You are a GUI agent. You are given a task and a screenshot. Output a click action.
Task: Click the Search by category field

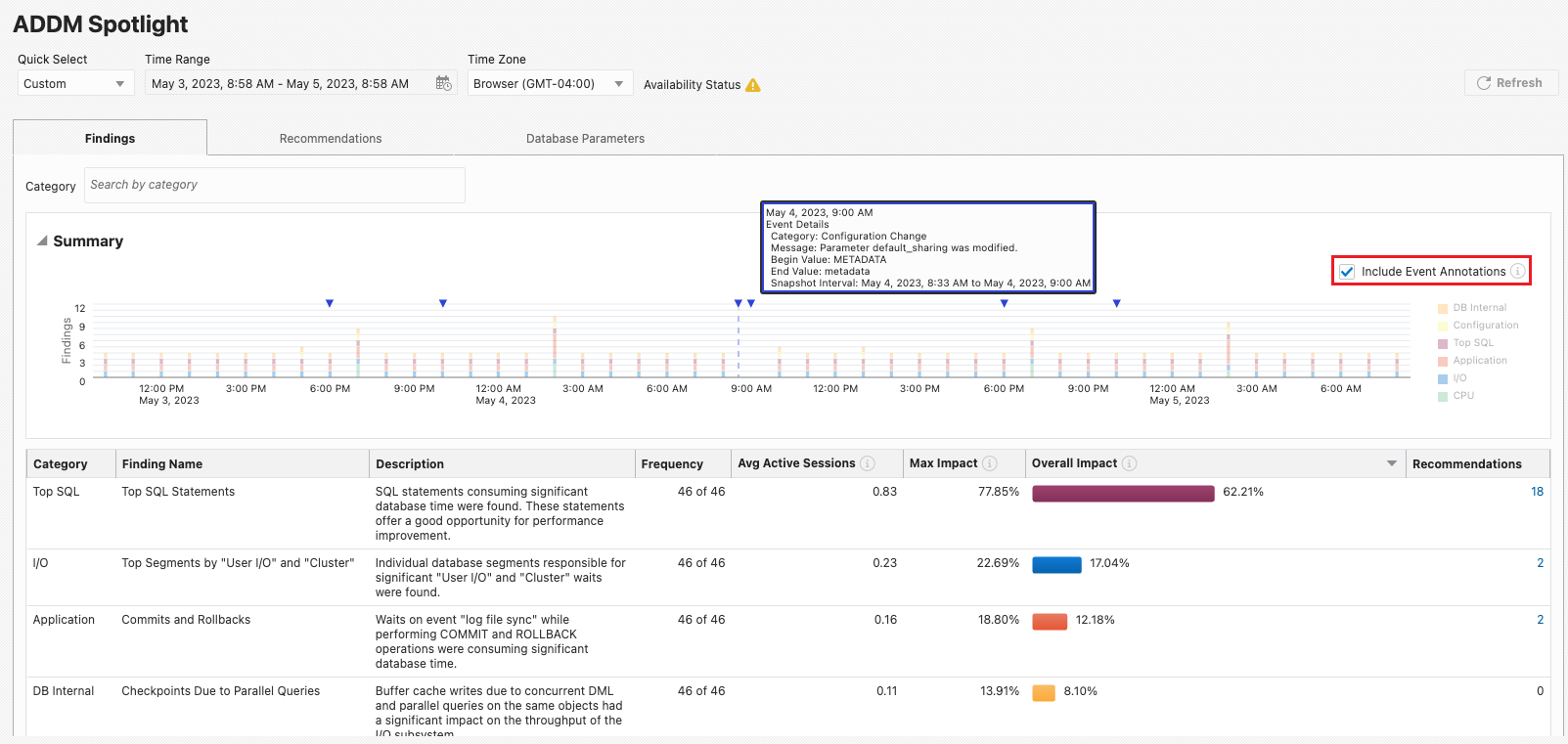coord(274,185)
